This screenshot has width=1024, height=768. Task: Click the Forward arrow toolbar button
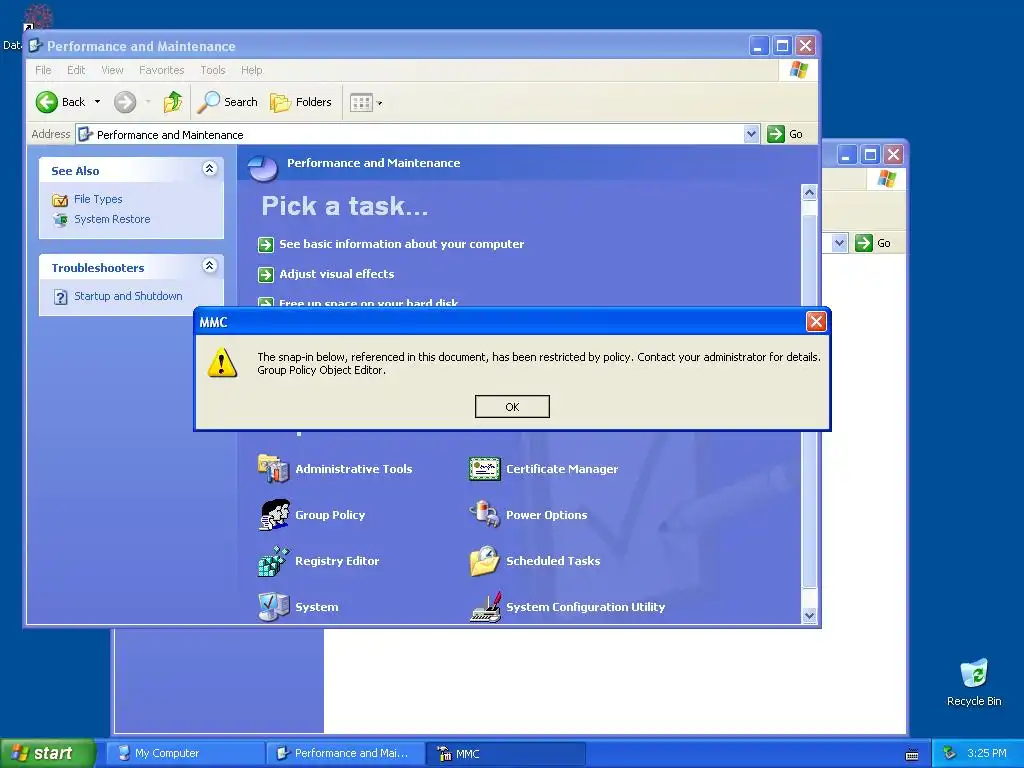(x=125, y=102)
